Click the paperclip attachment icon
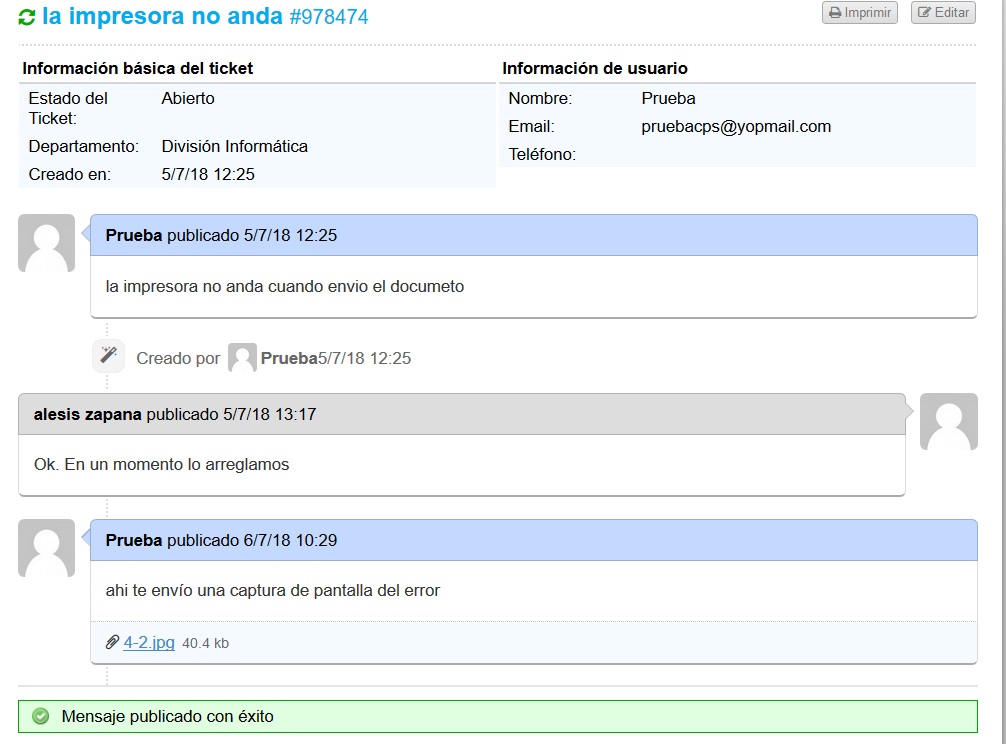This screenshot has width=1006, height=744. pyautogui.click(x=112, y=643)
